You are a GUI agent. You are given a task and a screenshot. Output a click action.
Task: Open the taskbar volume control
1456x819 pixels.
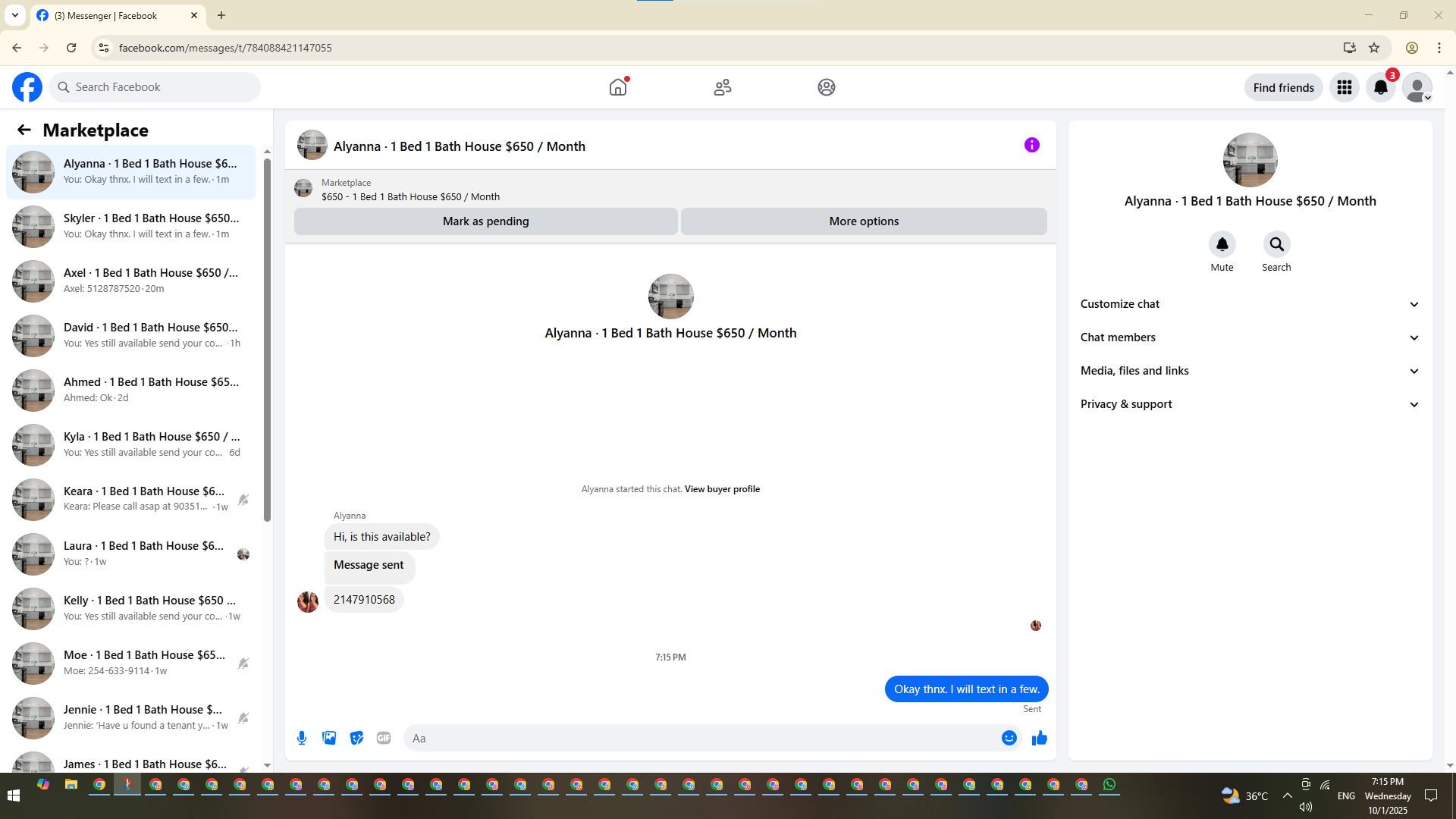tap(1305, 807)
